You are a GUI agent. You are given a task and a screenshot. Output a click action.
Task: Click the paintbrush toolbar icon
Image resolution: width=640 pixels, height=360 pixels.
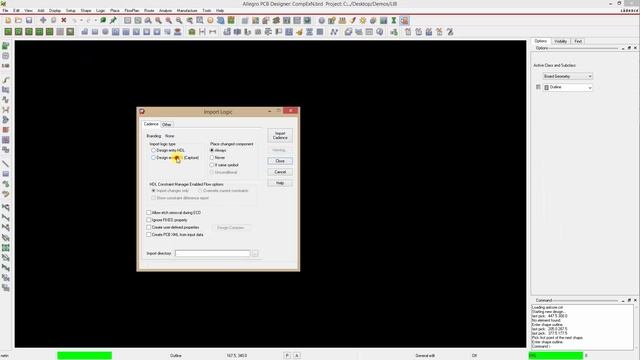(352, 20)
